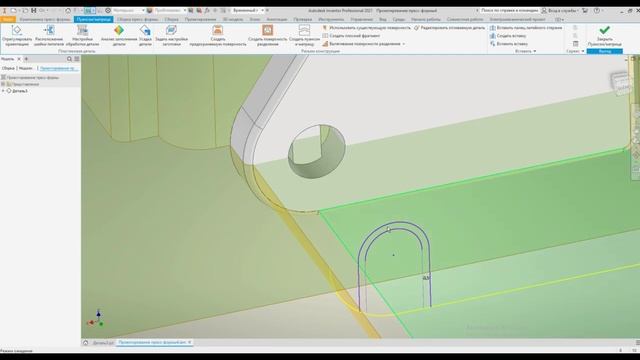Switch to Начало работы ribbon tab

(426, 19)
